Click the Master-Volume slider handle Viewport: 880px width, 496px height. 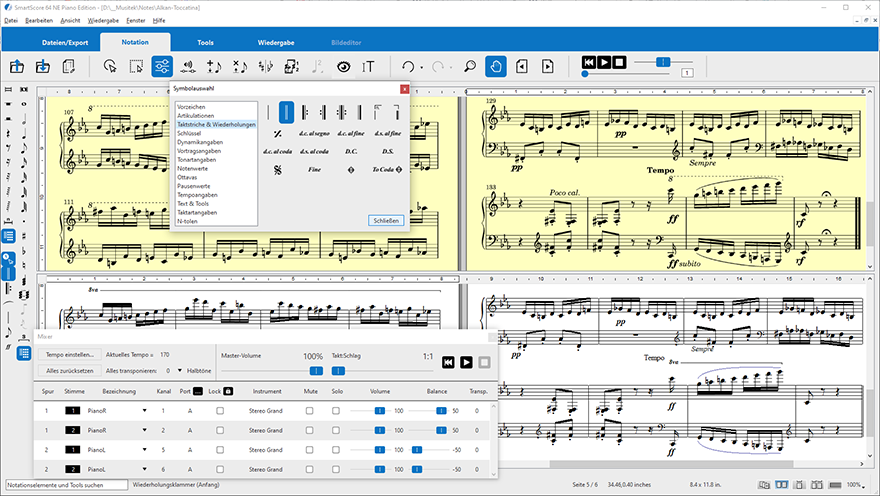(x=314, y=370)
